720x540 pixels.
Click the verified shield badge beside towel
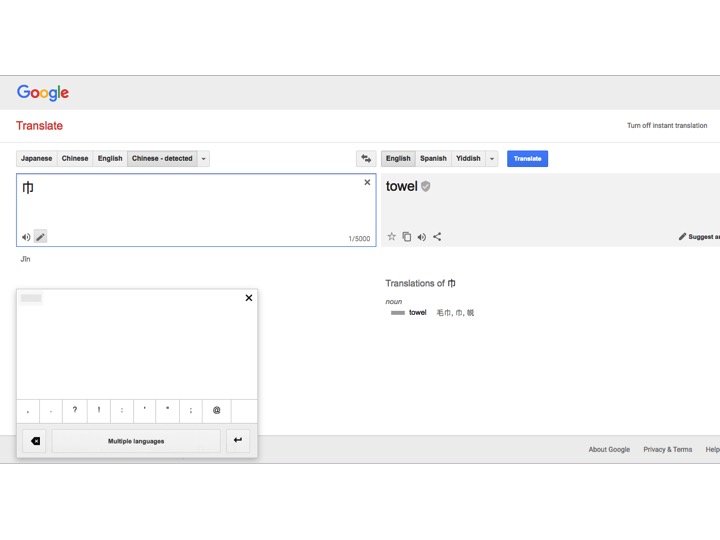point(426,186)
